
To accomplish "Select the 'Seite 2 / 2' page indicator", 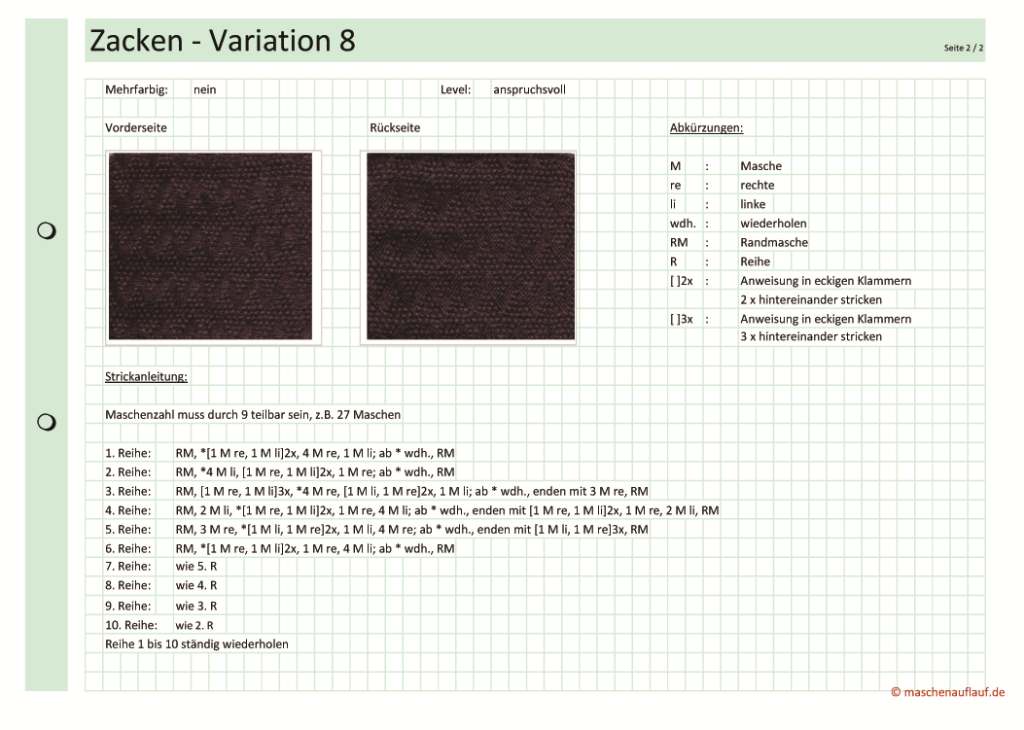I will 963,48.
